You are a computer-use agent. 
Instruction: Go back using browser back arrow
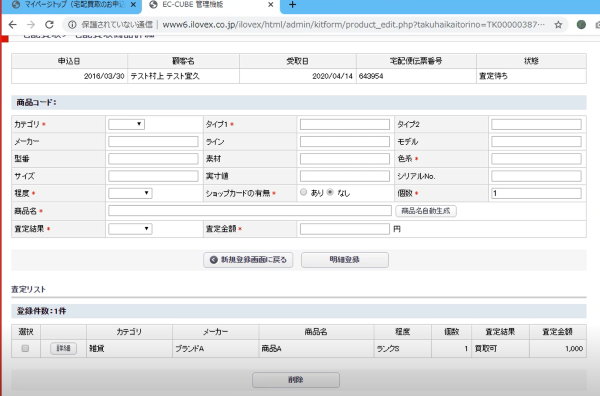(13, 25)
